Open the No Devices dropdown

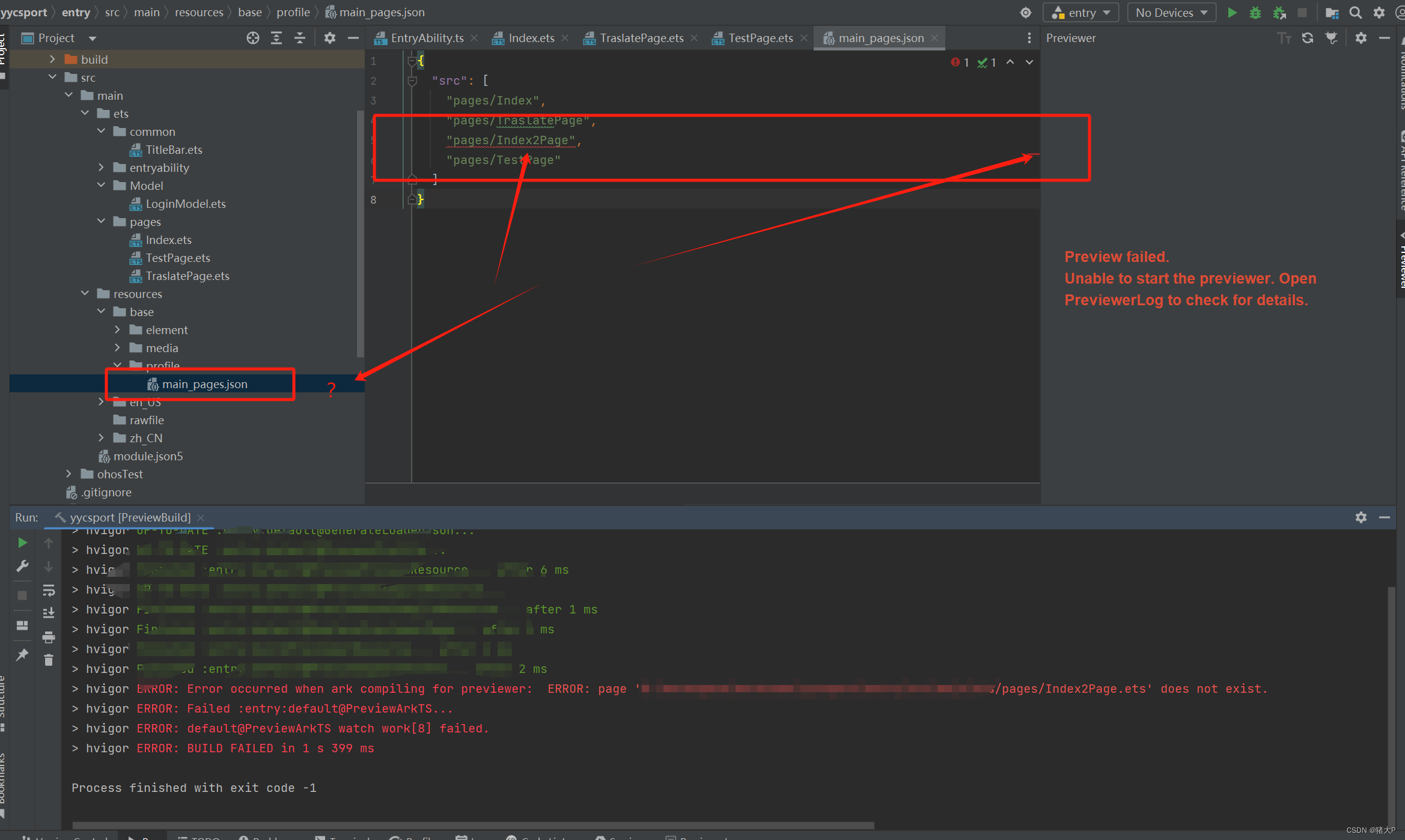(1171, 12)
